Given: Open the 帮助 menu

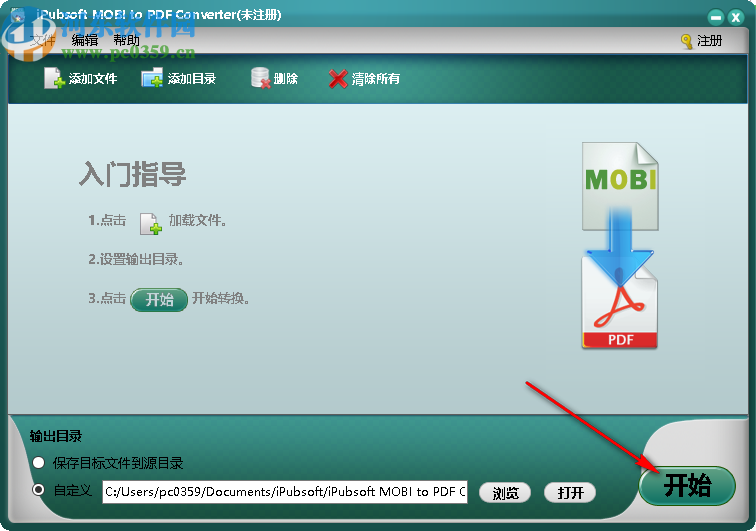Looking at the screenshot, I should [x=126, y=41].
